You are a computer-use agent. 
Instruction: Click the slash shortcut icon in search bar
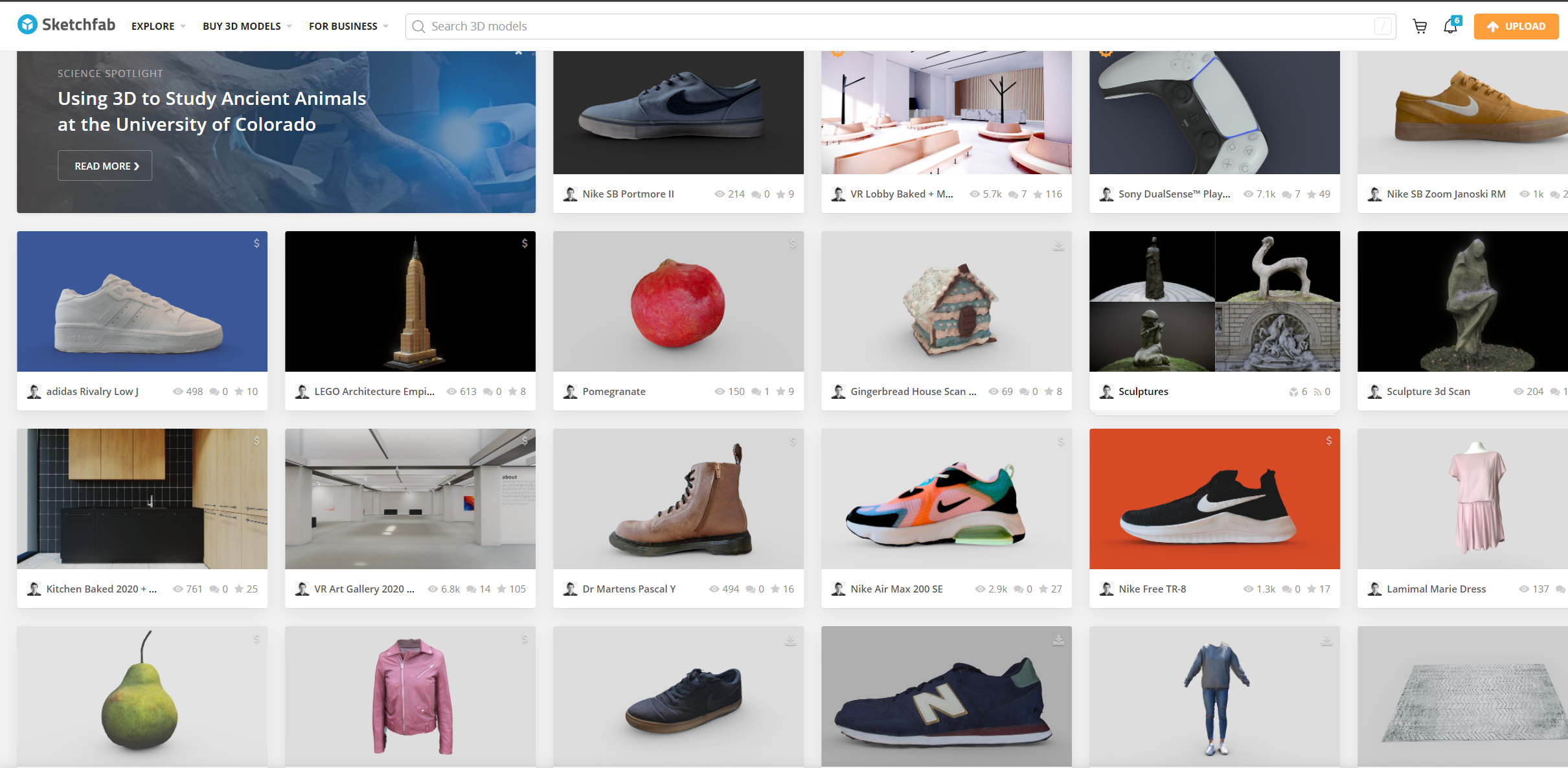point(1383,27)
